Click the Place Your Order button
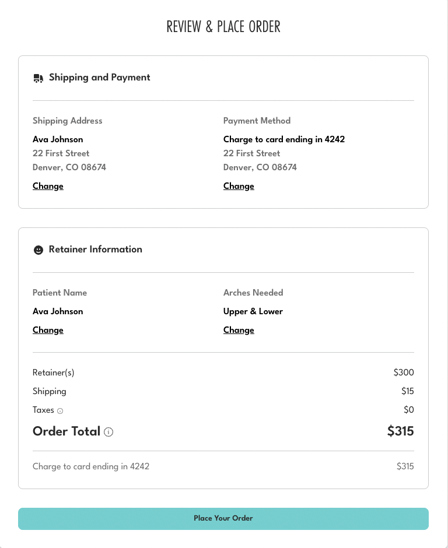Image resolution: width=448 pixels, height=548 pixels. point(223,519)
